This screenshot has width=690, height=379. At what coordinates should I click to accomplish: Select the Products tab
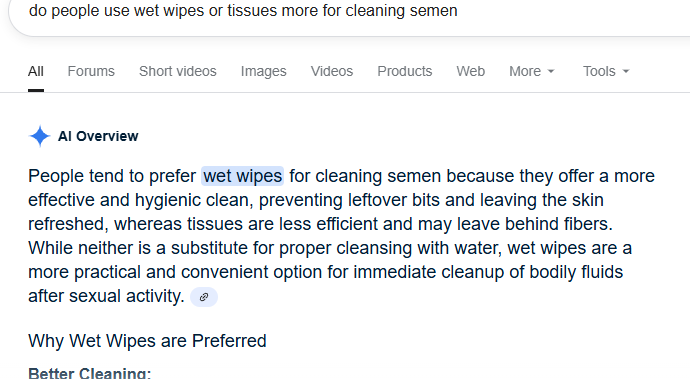point(405,71)
